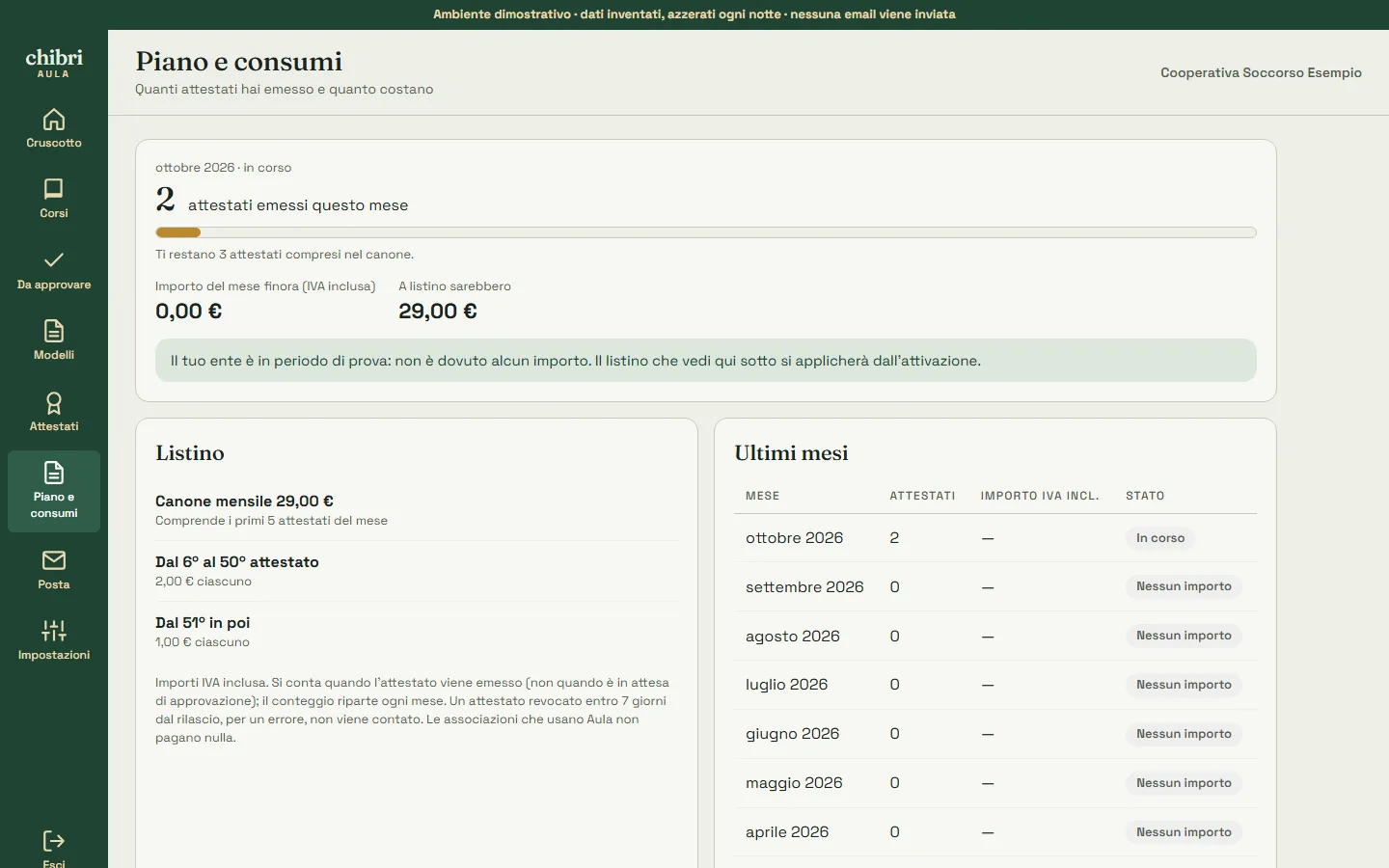Click the chibri Aula logo

[x=54, y=63]
